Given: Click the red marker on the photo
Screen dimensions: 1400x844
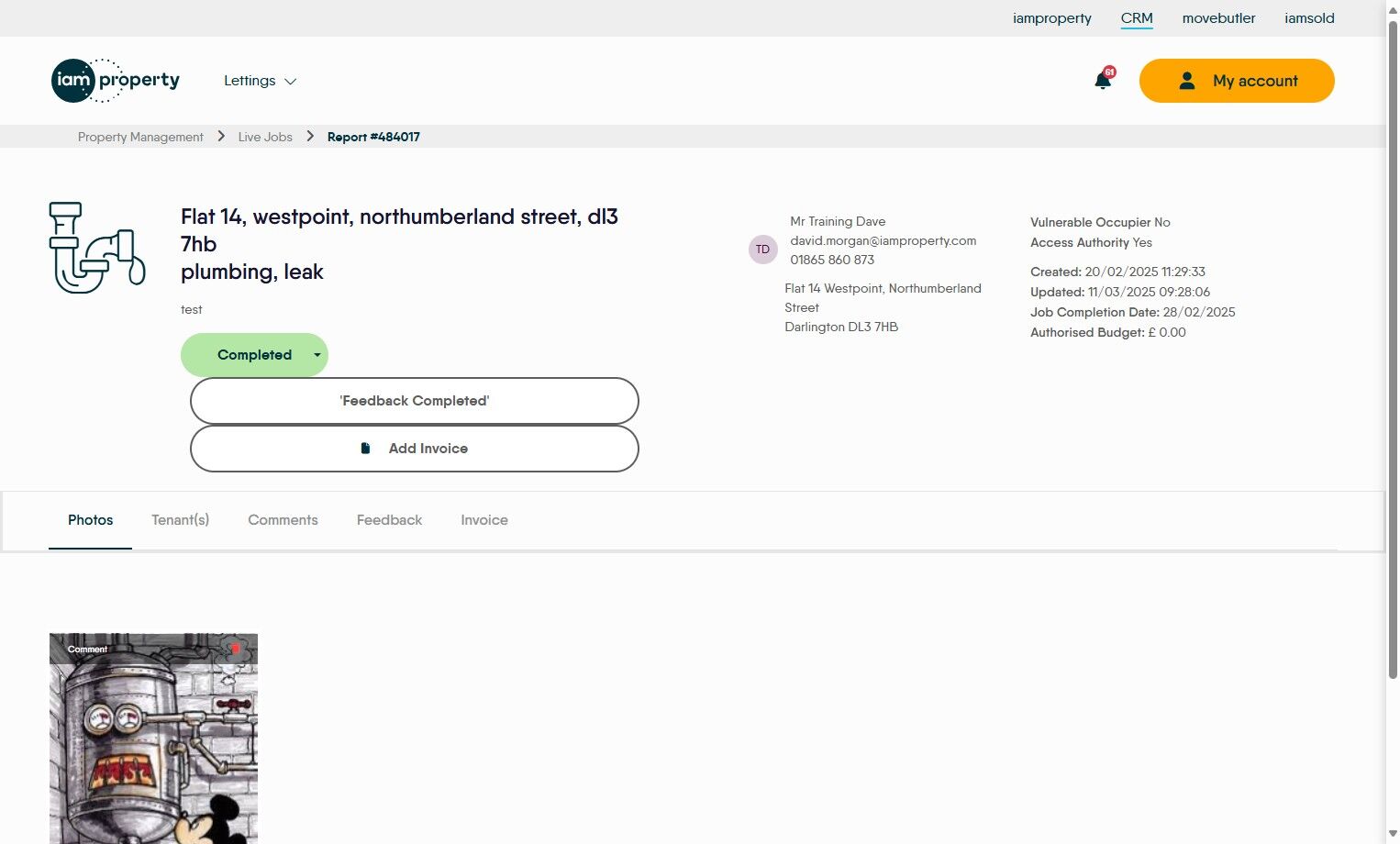Looking at the screenshot, I should 235,649.
